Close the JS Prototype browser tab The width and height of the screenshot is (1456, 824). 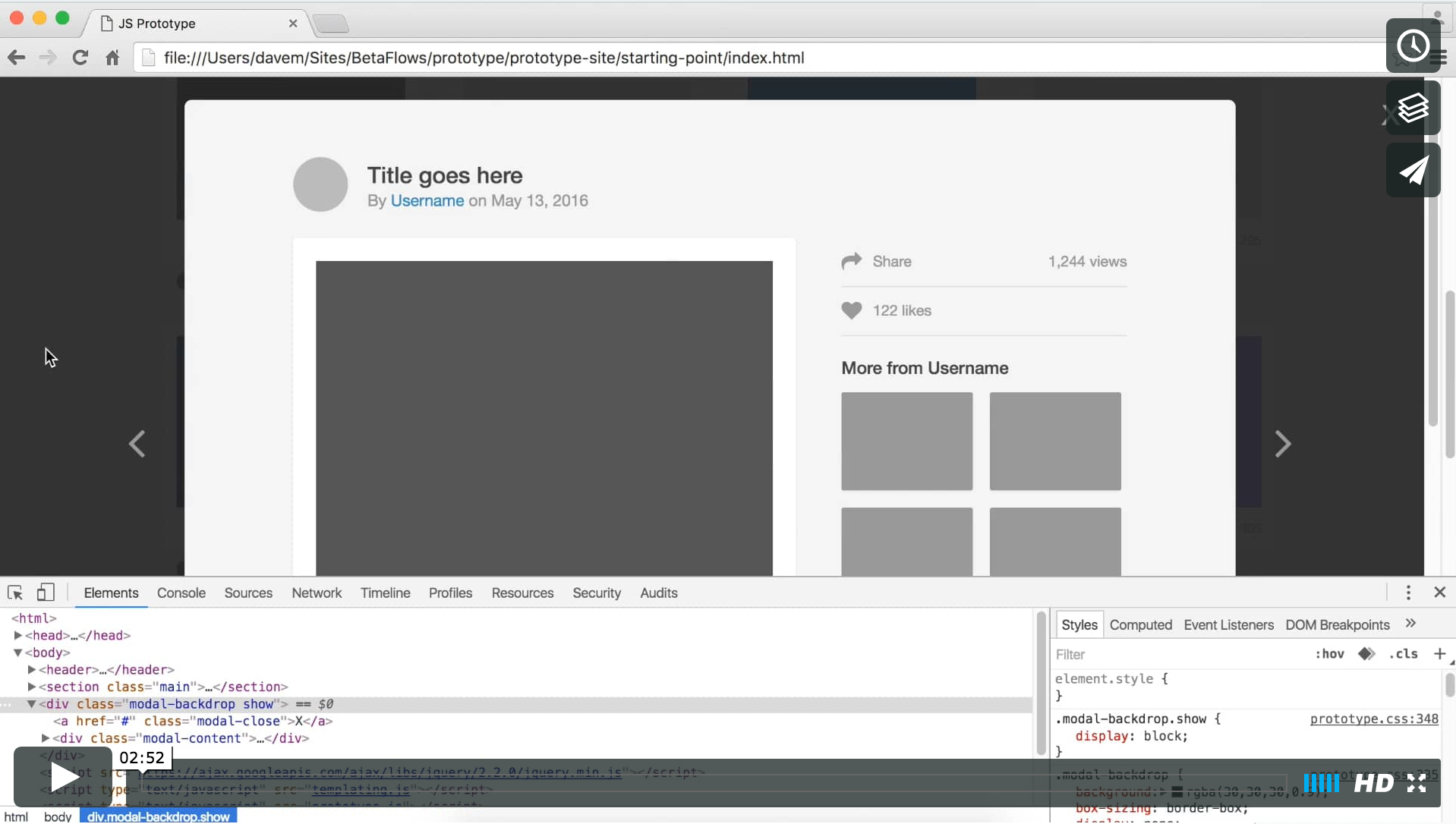pyautogui.click(x=293, y=24)
